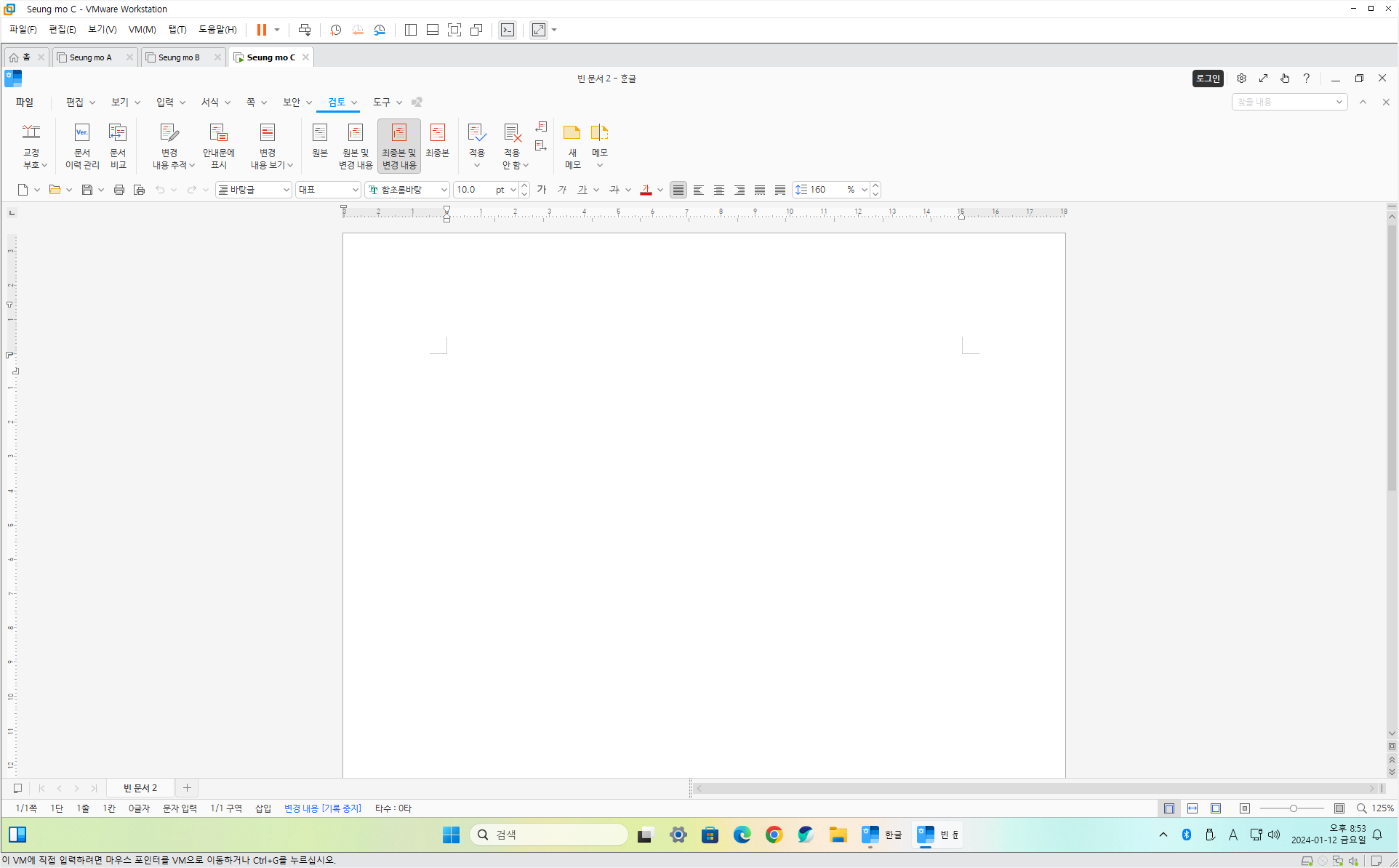Open the 160% line spacing dropdown
Image resolution: width=1399 pixels, height=868 pixels.
coord(864,190)
